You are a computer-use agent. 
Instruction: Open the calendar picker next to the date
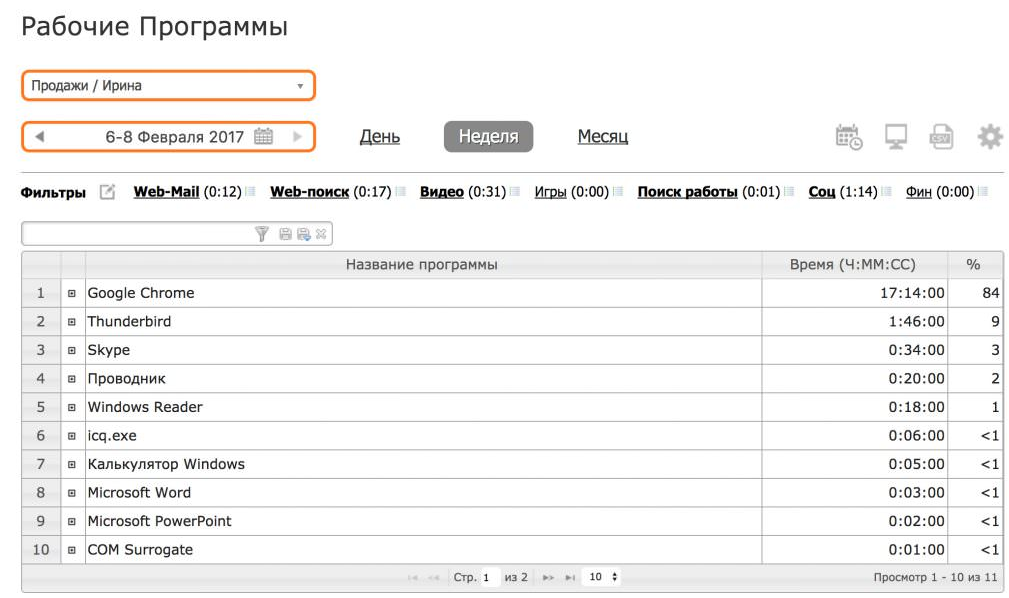click(x=263, y=135)
